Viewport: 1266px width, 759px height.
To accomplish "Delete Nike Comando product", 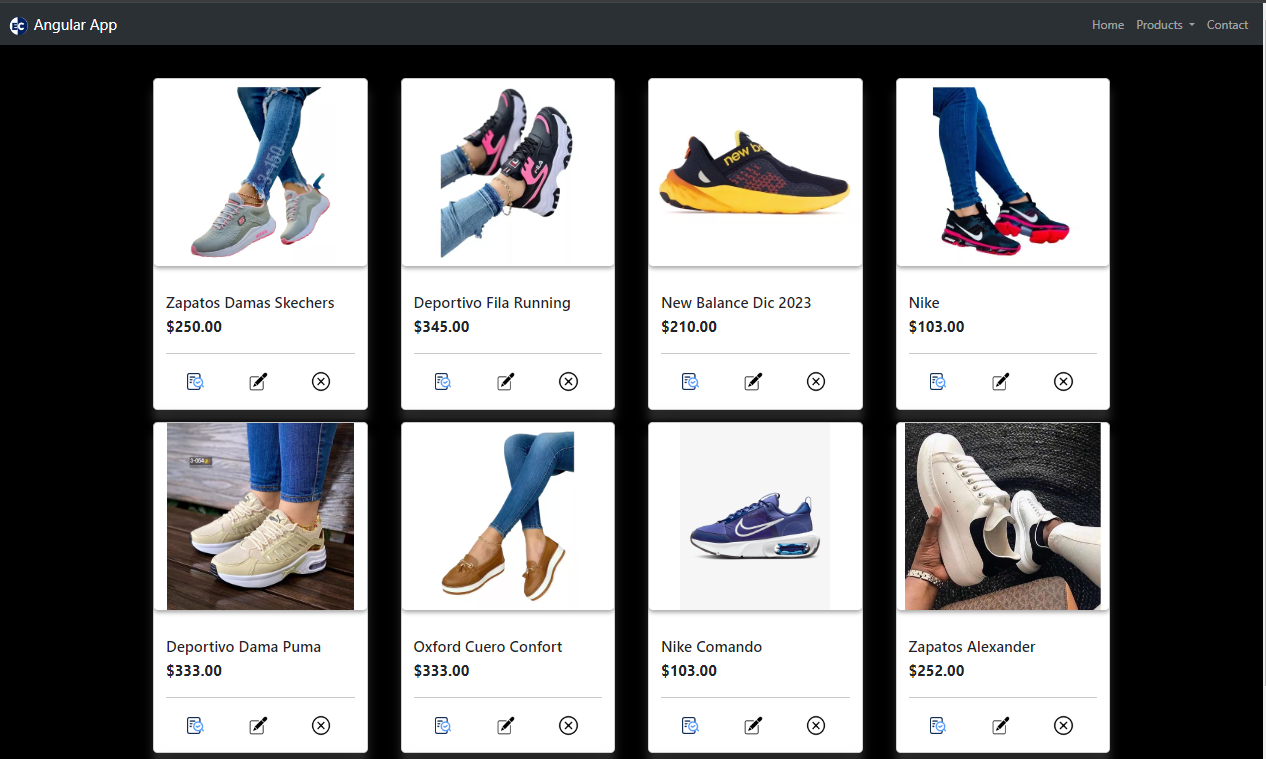I will coord(816,725).
